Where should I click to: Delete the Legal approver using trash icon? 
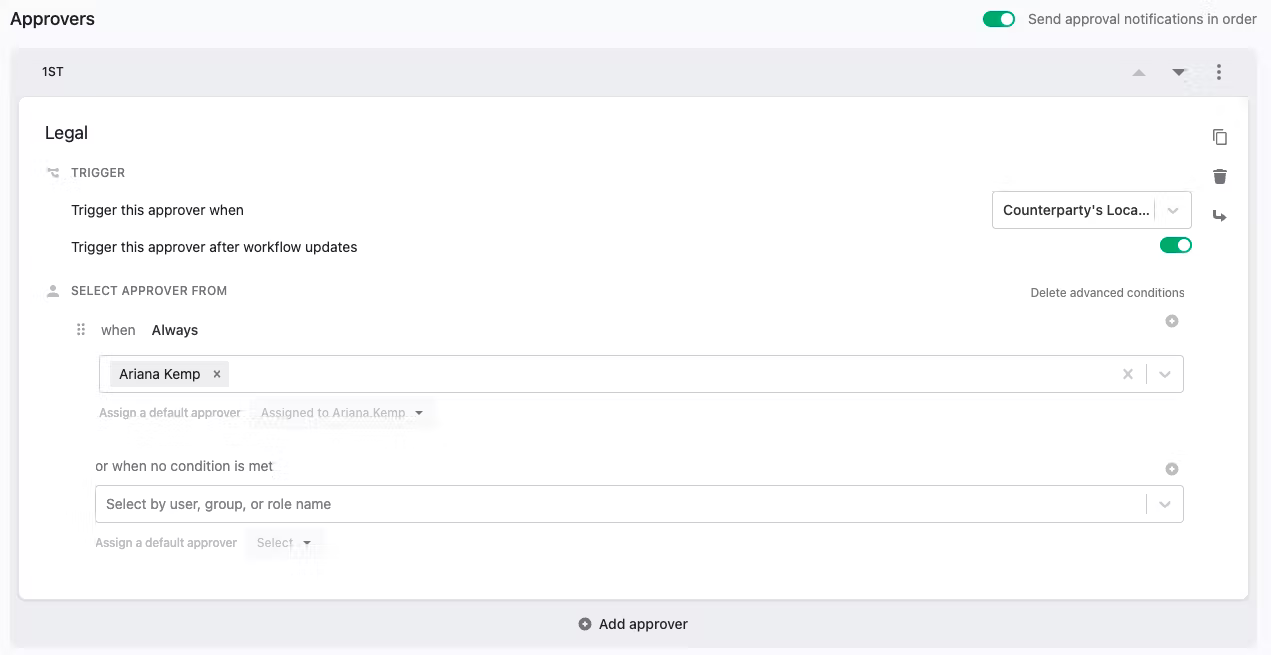(1219, 177)
